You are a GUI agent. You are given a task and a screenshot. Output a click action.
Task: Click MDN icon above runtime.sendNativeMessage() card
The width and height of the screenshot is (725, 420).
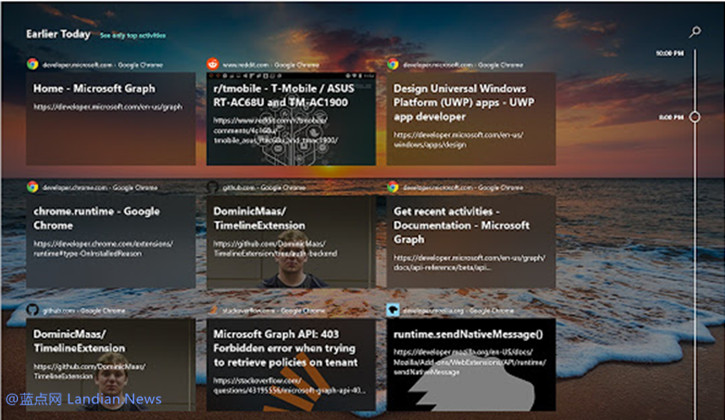click(x=393, y=310)
